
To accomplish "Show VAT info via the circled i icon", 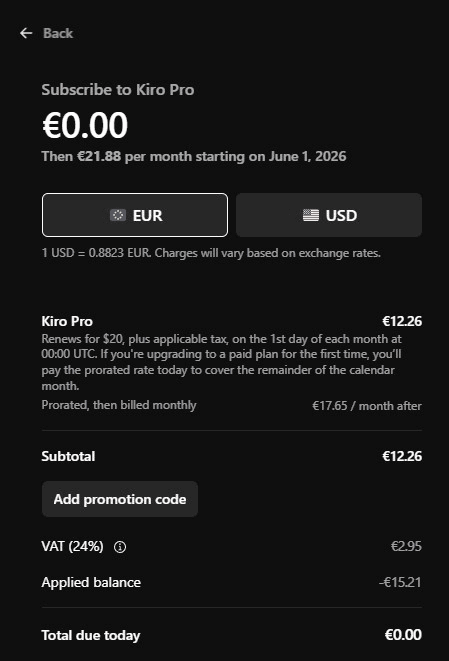I will click(120, 547).
